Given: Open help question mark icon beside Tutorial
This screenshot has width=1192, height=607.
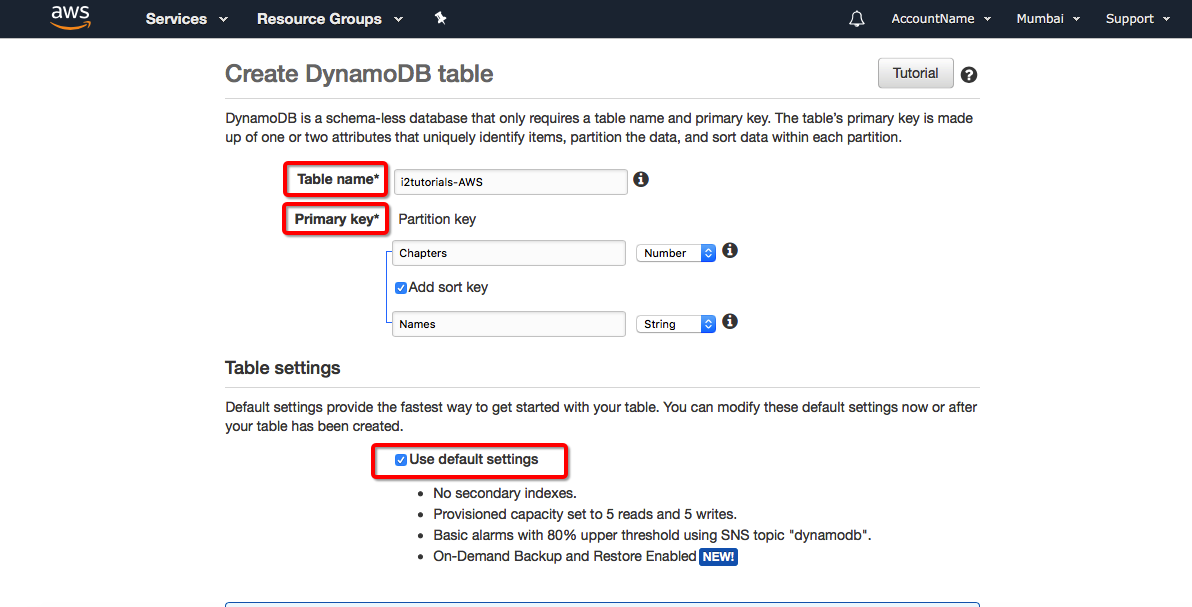Looking at the screenshot, I should 968,75.
